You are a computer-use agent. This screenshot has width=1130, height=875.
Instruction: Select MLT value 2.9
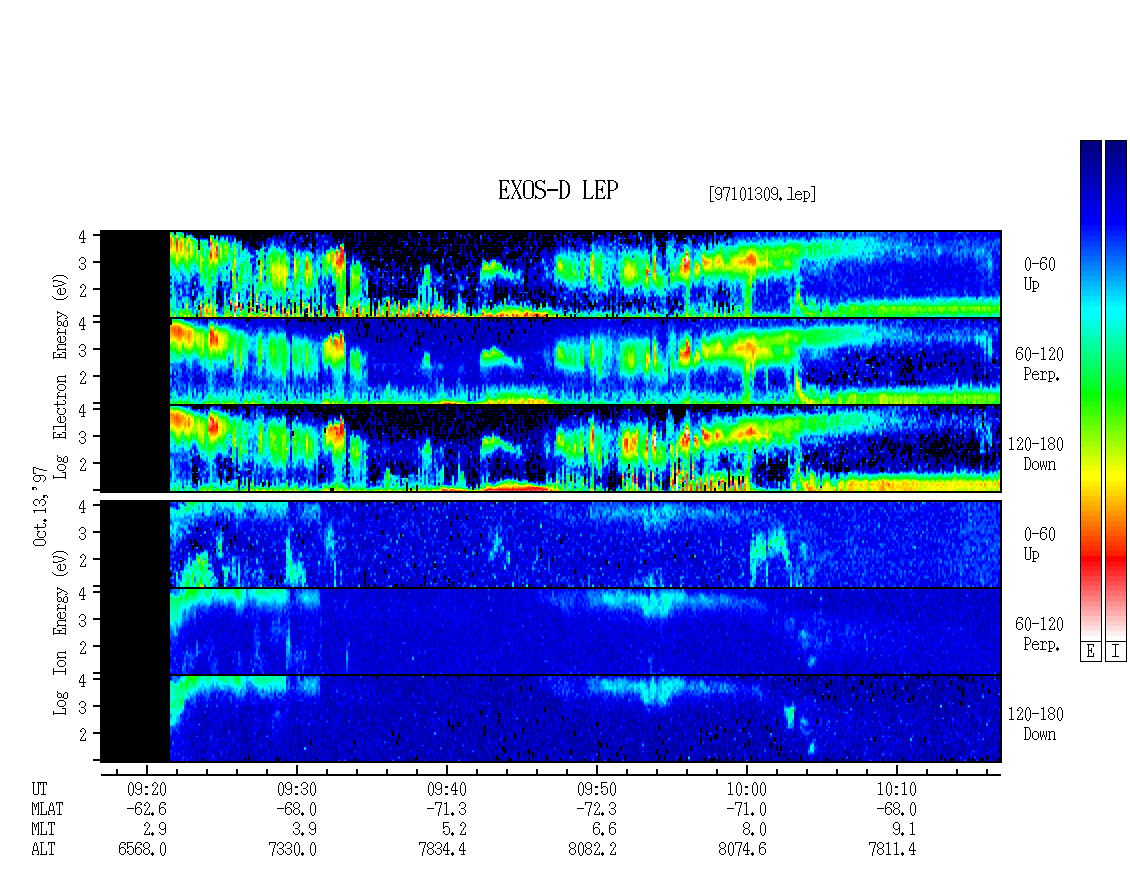(155, 830)
